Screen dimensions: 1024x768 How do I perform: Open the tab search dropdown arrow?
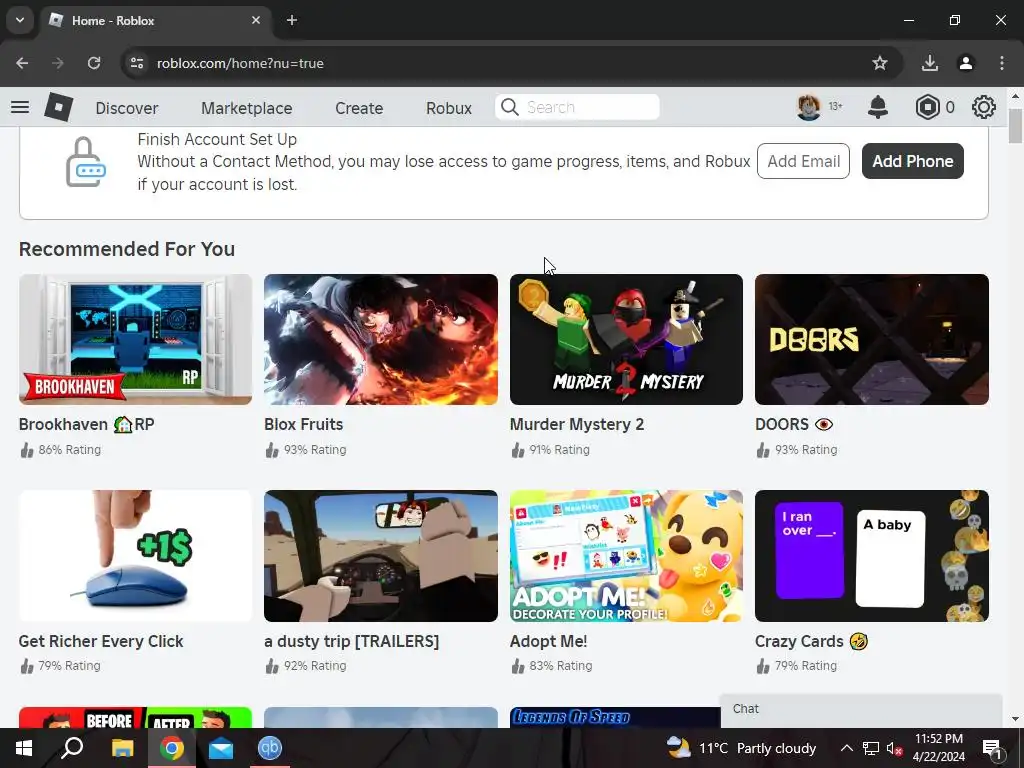coord(20,20)
